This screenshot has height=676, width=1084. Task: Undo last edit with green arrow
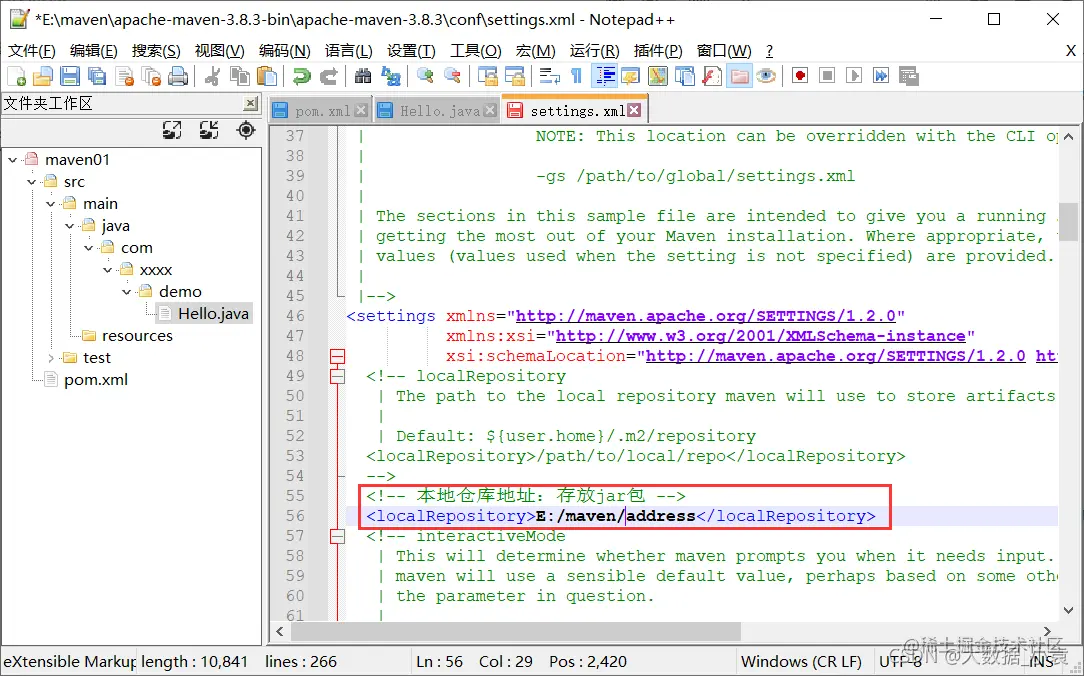point(301,76)
